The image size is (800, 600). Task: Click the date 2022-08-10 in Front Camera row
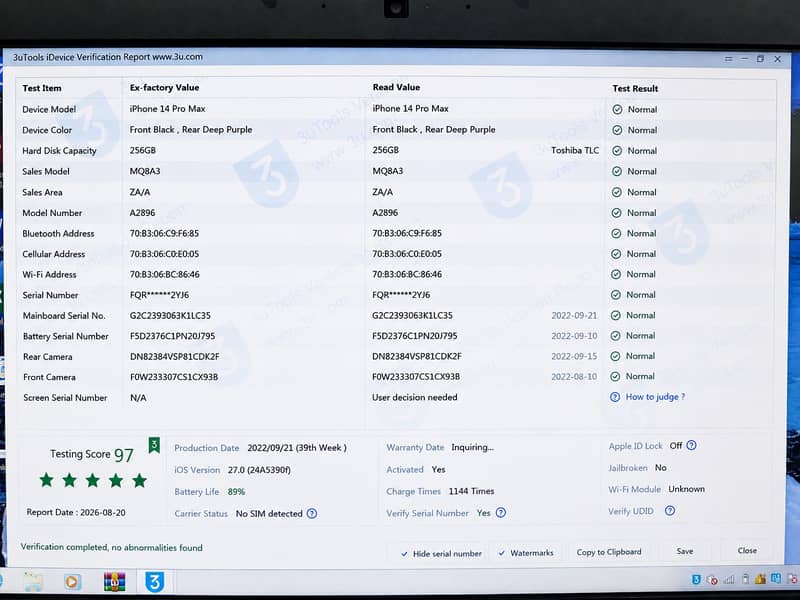[574, 377]
